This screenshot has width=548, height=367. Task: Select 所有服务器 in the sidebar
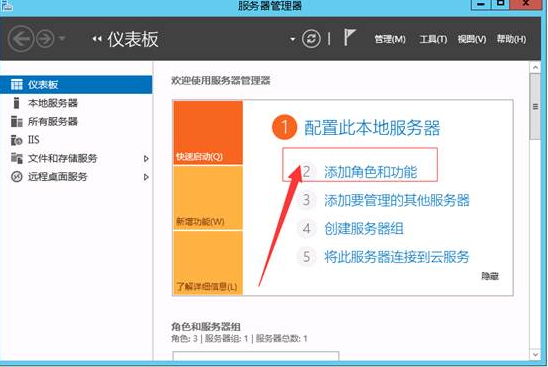(x=76, y=122)
